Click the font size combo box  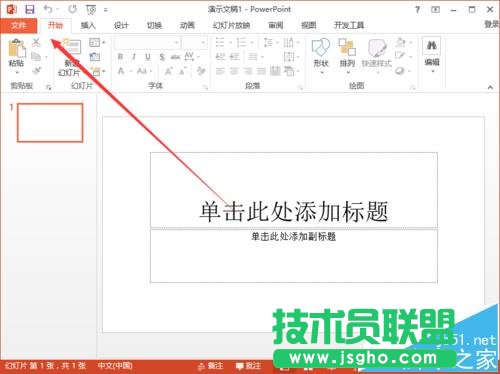pyautogui.click(x=194, y=43)
